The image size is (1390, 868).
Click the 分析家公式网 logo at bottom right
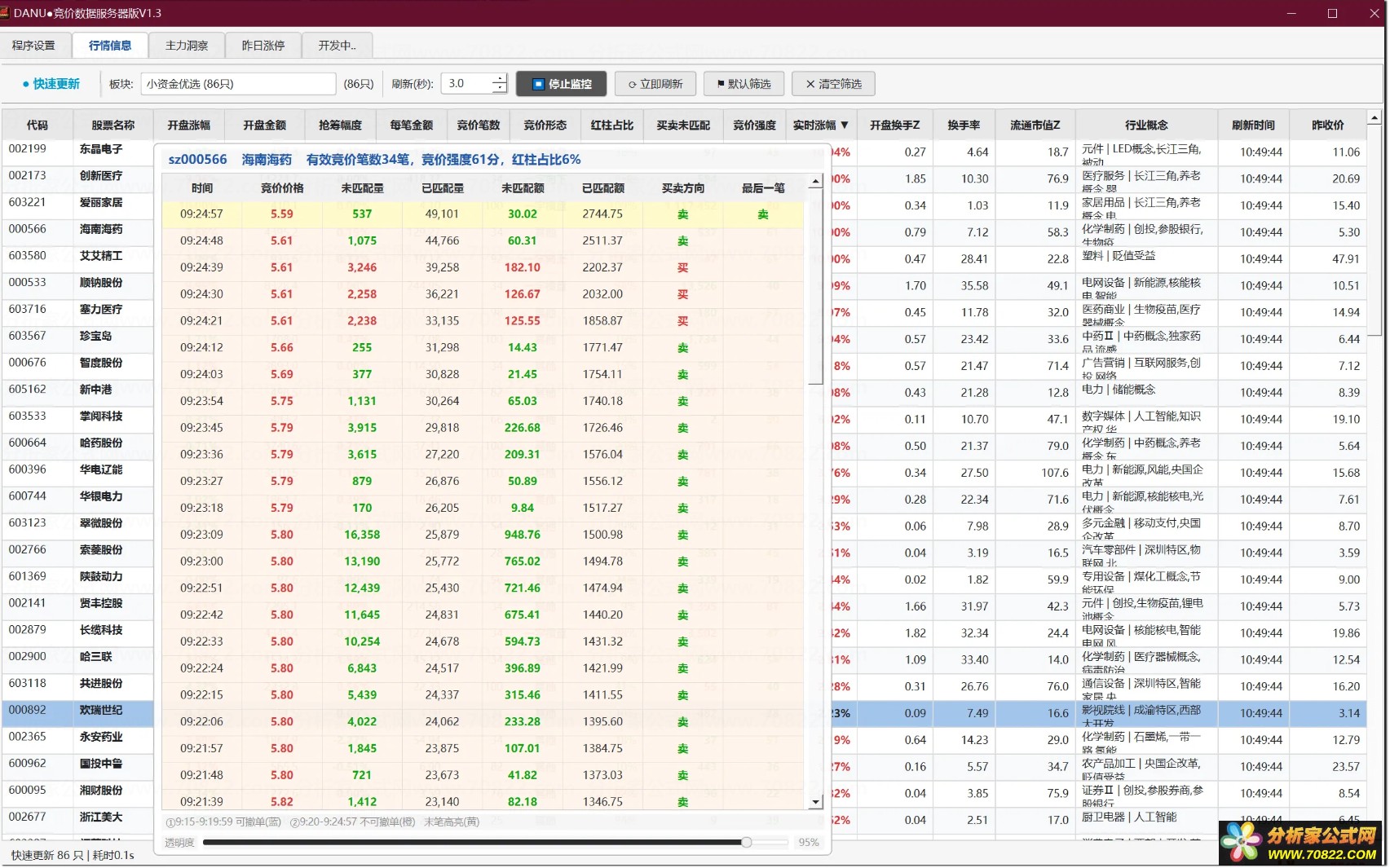tap(1303, 843)
